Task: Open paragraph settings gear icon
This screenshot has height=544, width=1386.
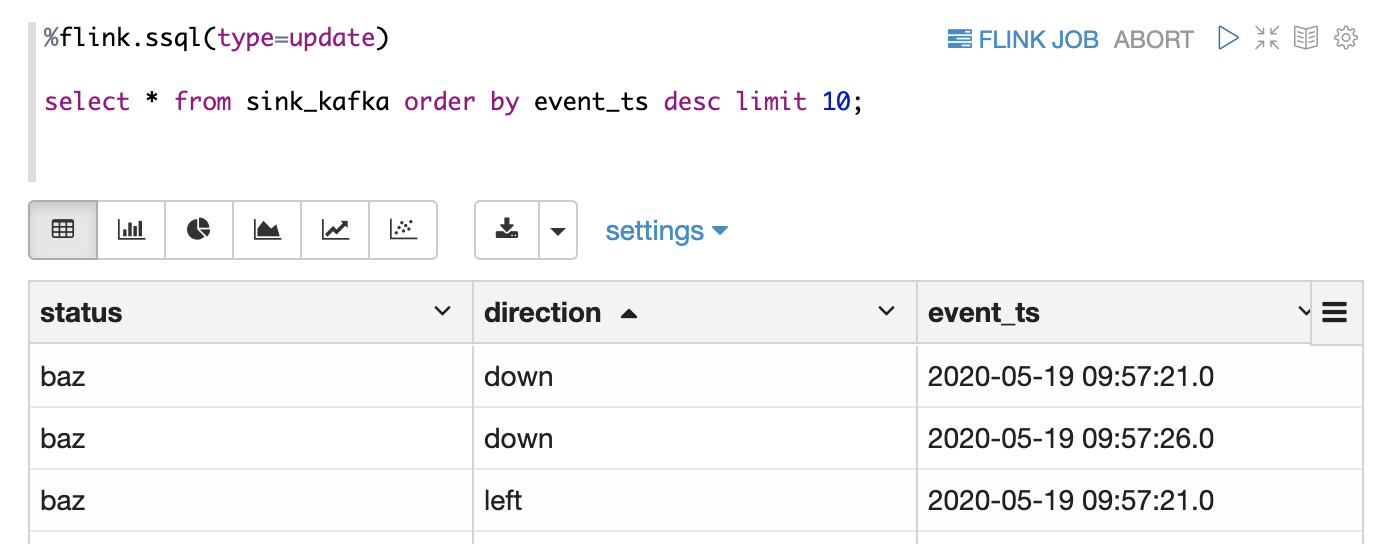Action: point(1346,38)
